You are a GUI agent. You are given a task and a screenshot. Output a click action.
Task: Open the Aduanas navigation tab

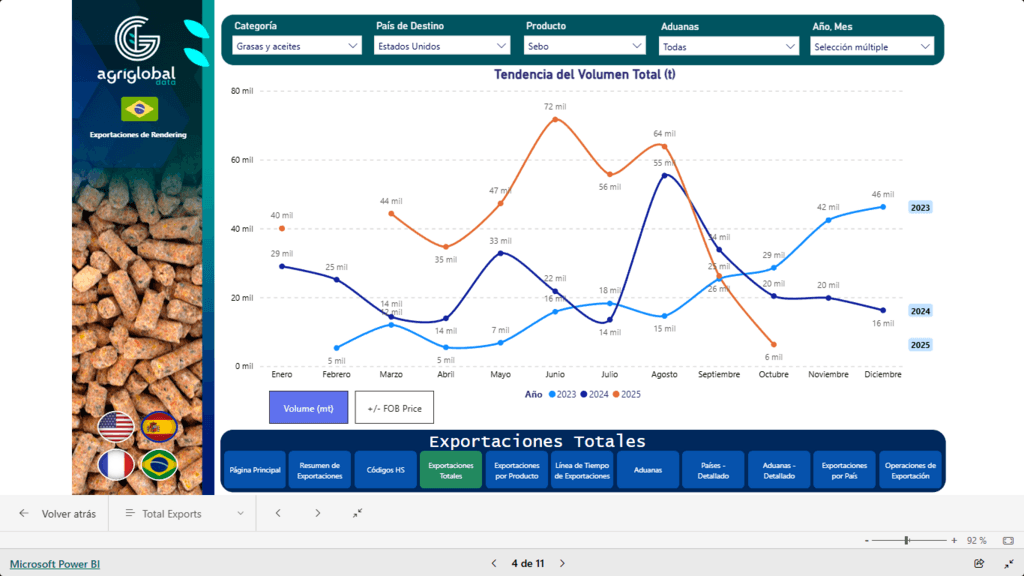(x=645, y=470)
